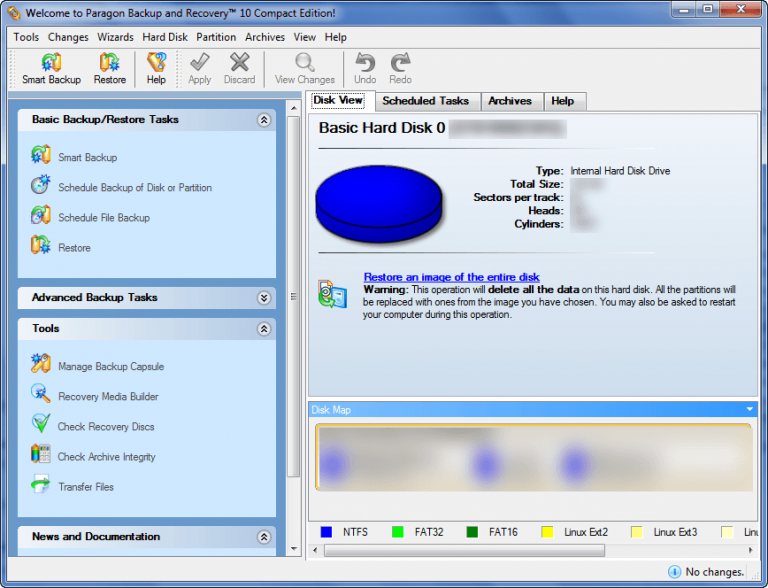Click the dark green FAT16 legend swatch
The height and width of the screenshot is (588, 768).
tap(472, 532)
